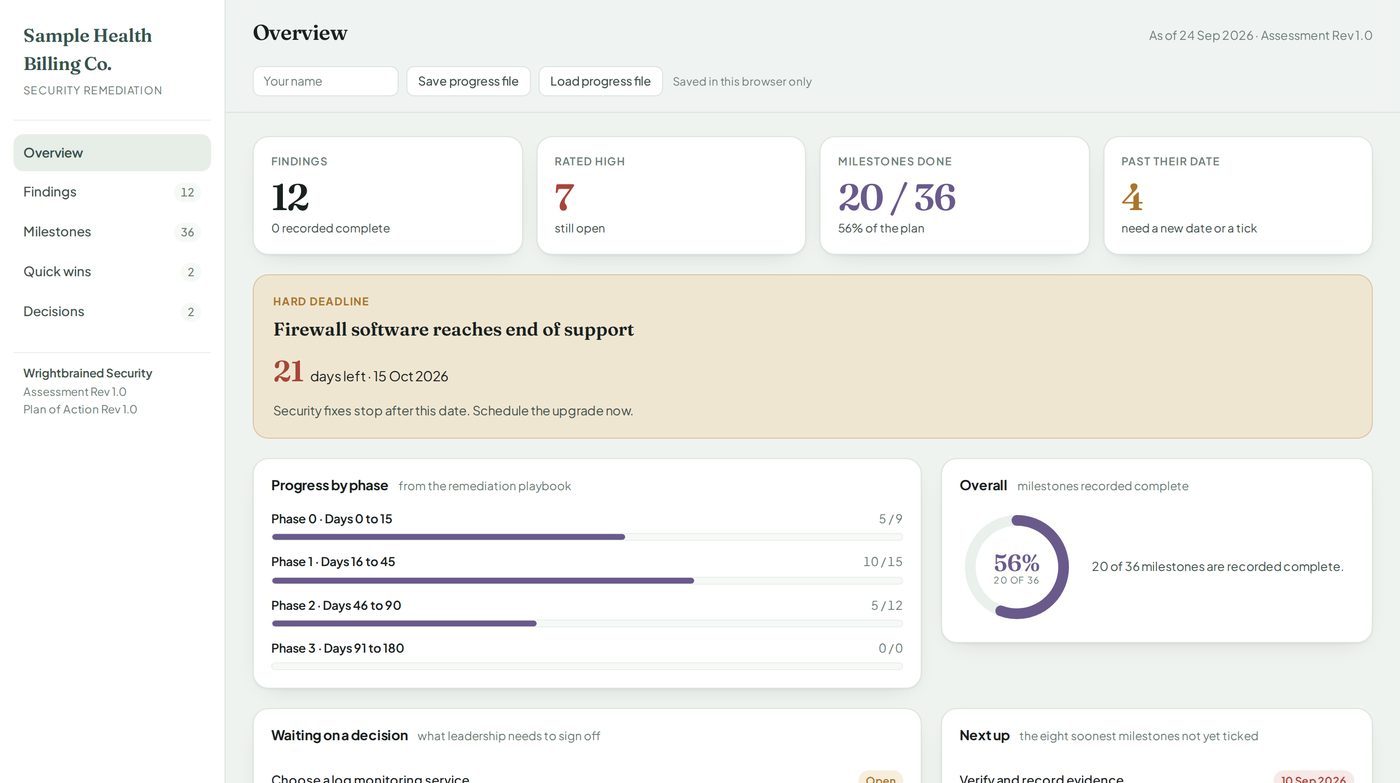
Task: Open the Milestones section
Action: (112, 232)
